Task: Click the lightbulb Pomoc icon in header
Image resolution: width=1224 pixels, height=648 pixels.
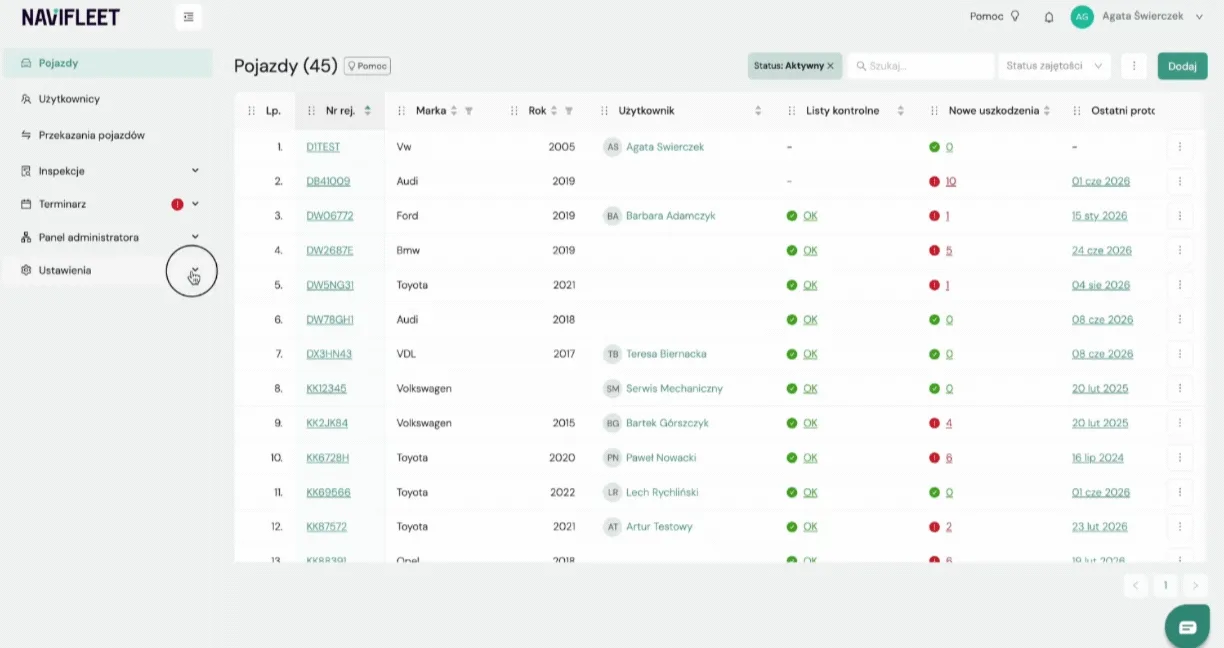Action: [x=1014, y=16]
